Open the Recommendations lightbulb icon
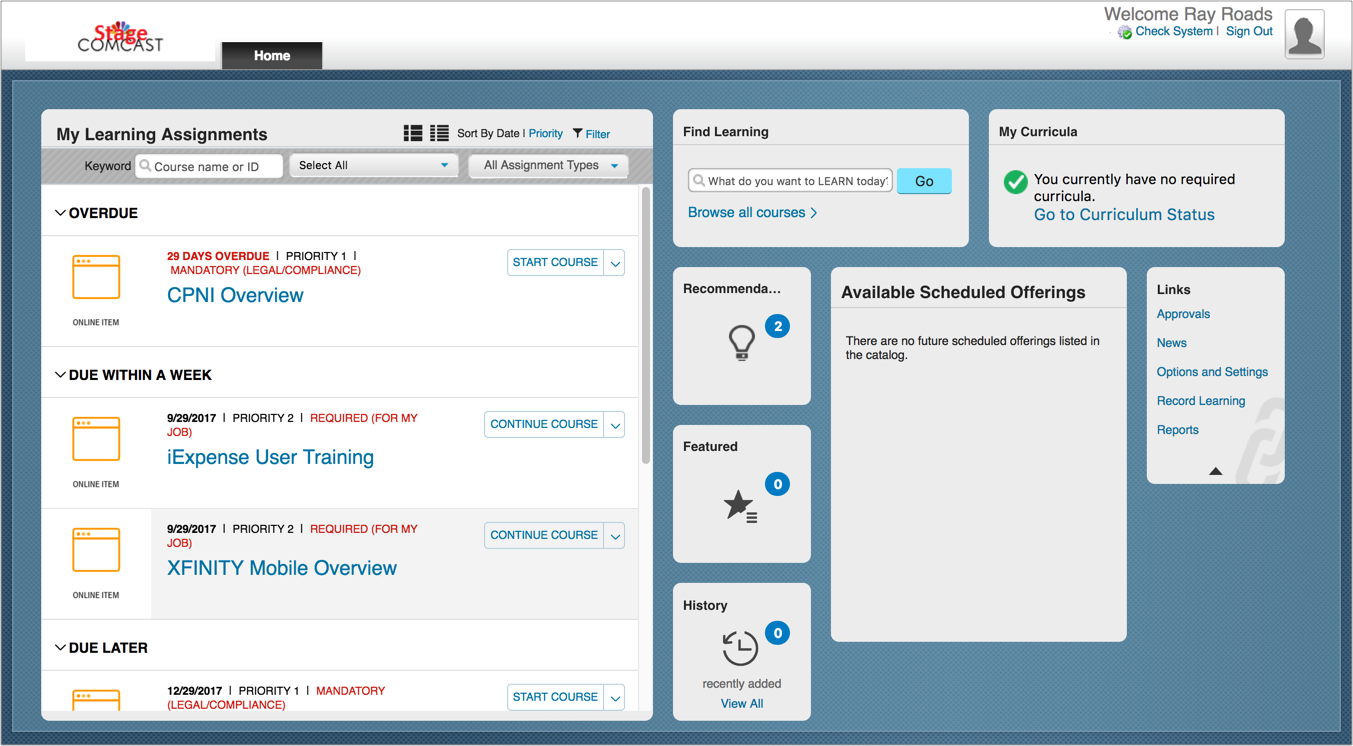Viewport: 1353px width, 746px height. (741, 343)
